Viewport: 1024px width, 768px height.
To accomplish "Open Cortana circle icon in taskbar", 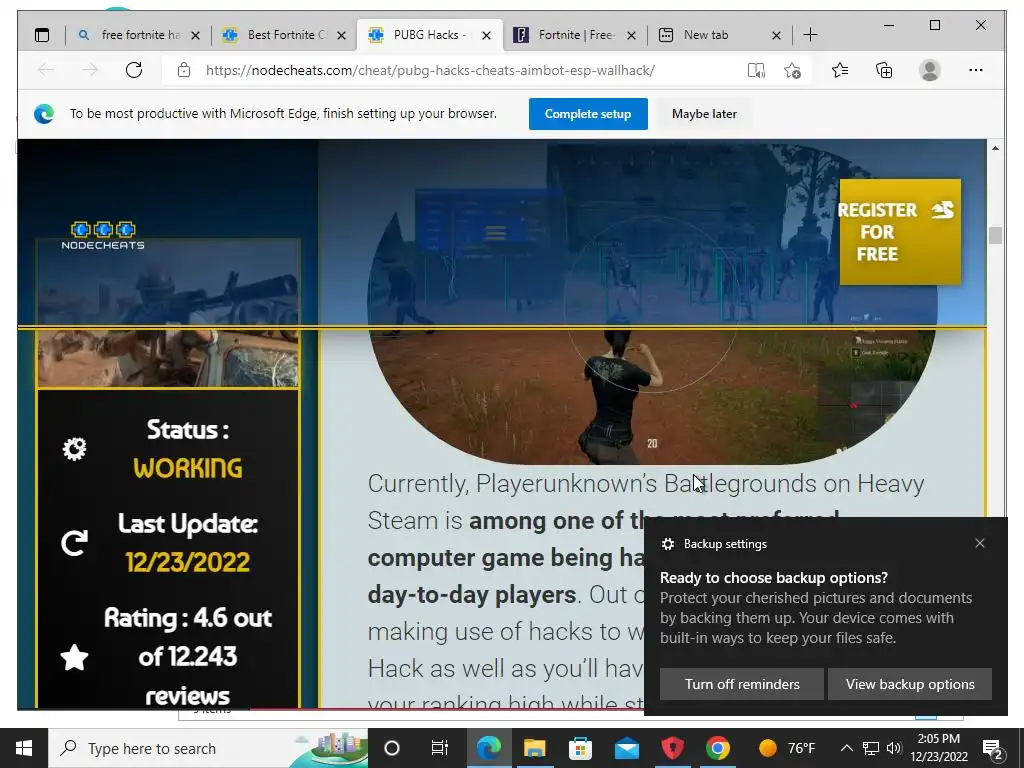I will point(392,748).
